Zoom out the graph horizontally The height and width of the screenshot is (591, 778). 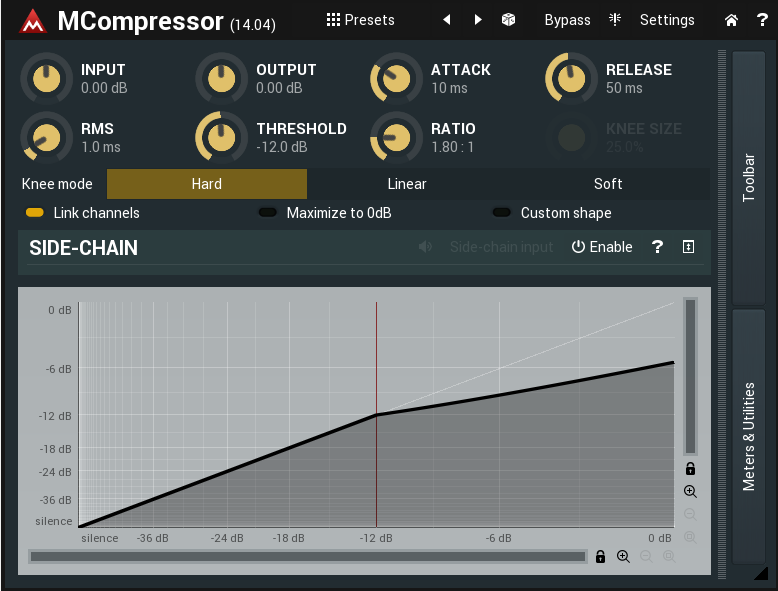[x=646, y=556]
